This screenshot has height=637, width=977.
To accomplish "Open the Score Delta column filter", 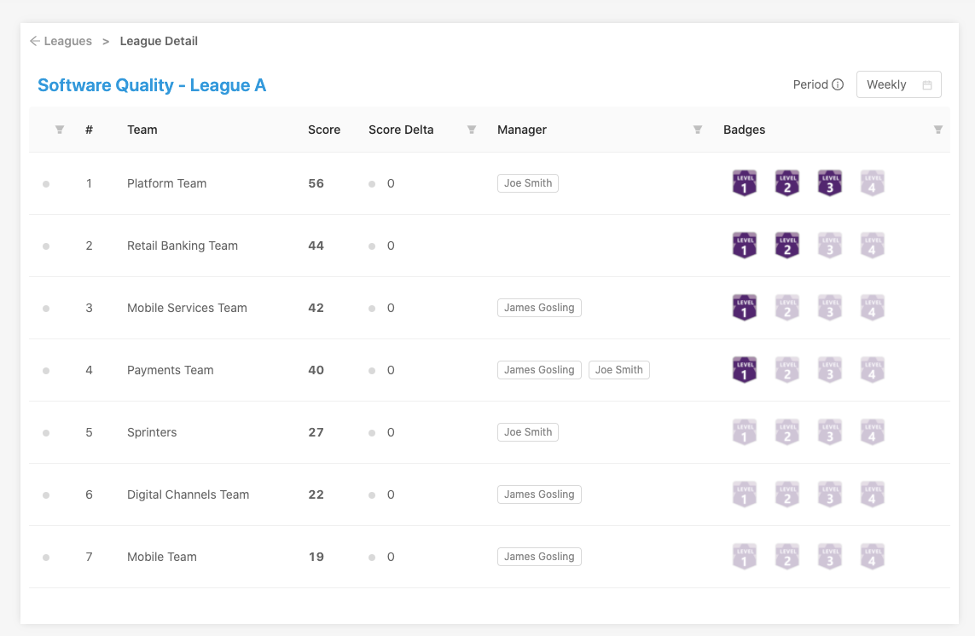I will coord(471,130).
